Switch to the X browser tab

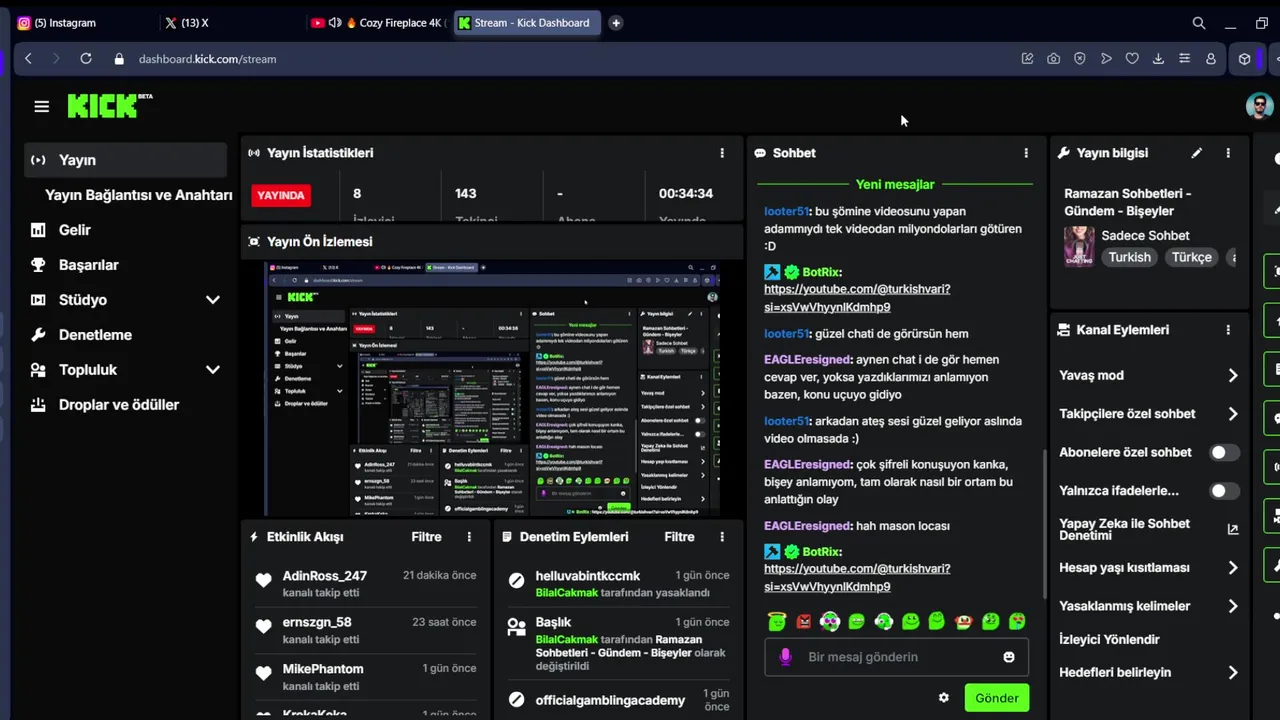click(x=230, y=23)
